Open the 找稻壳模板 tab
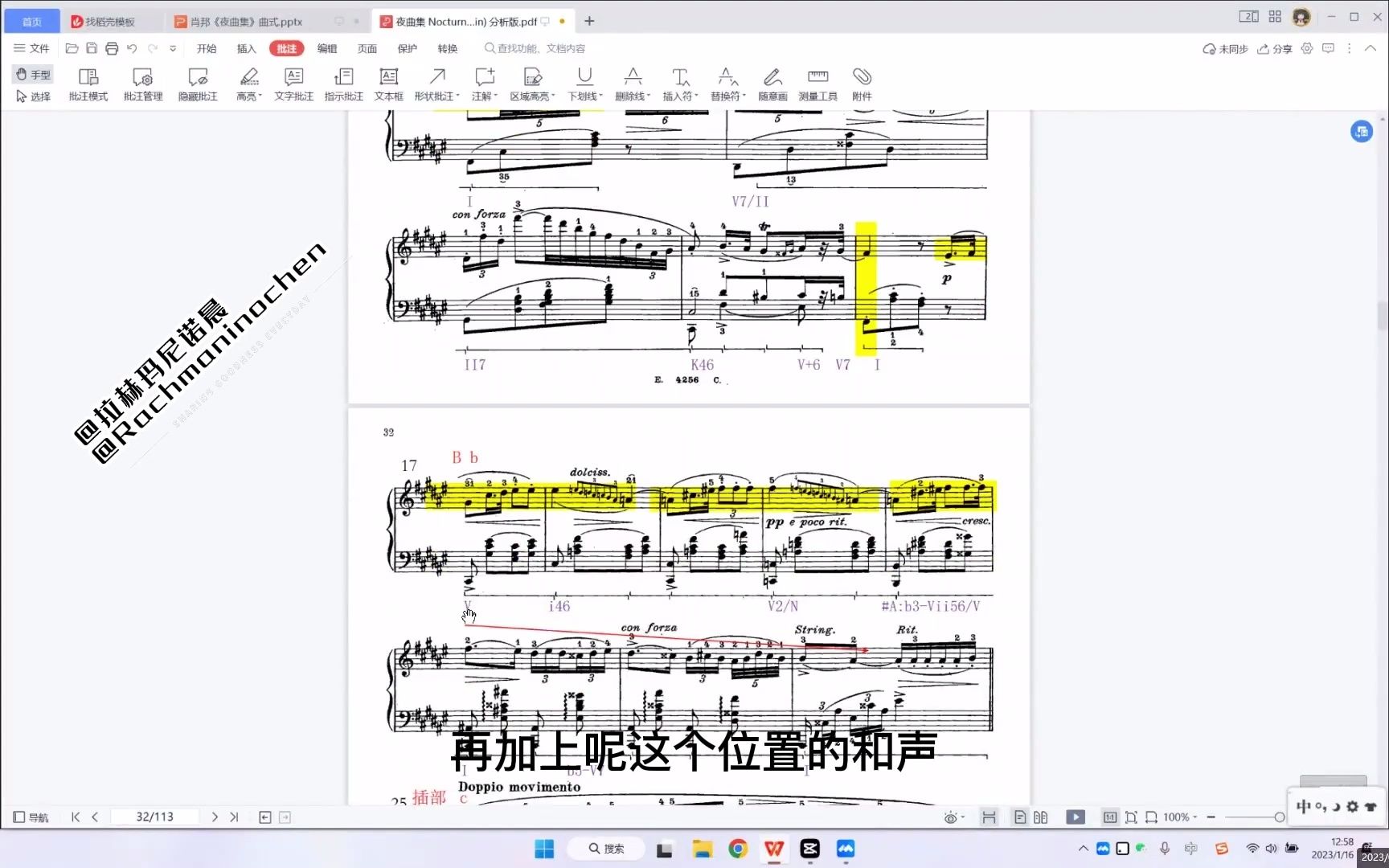 click(x=110, y=22)
